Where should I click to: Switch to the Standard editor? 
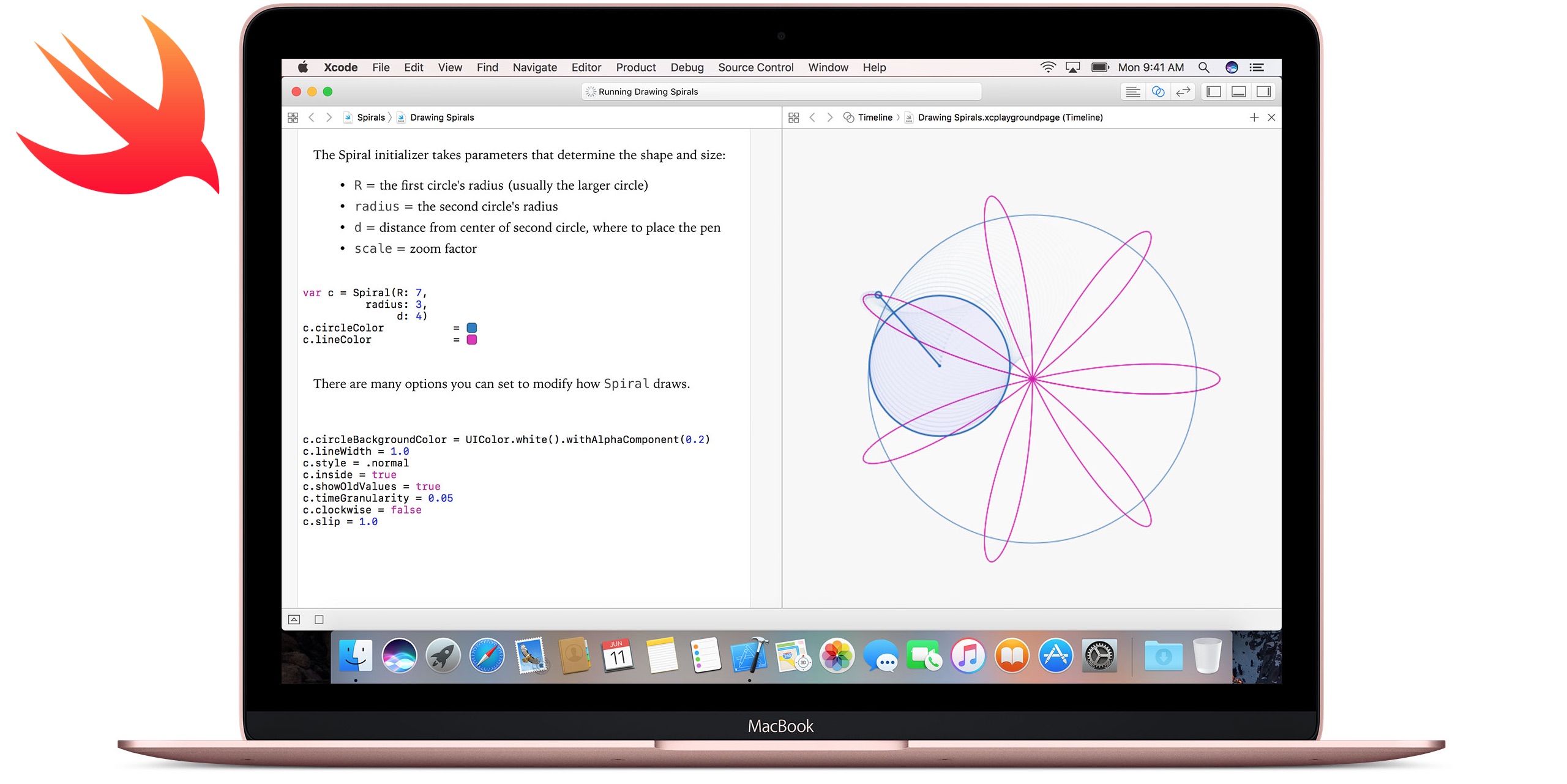click(x=1133, y=92)
